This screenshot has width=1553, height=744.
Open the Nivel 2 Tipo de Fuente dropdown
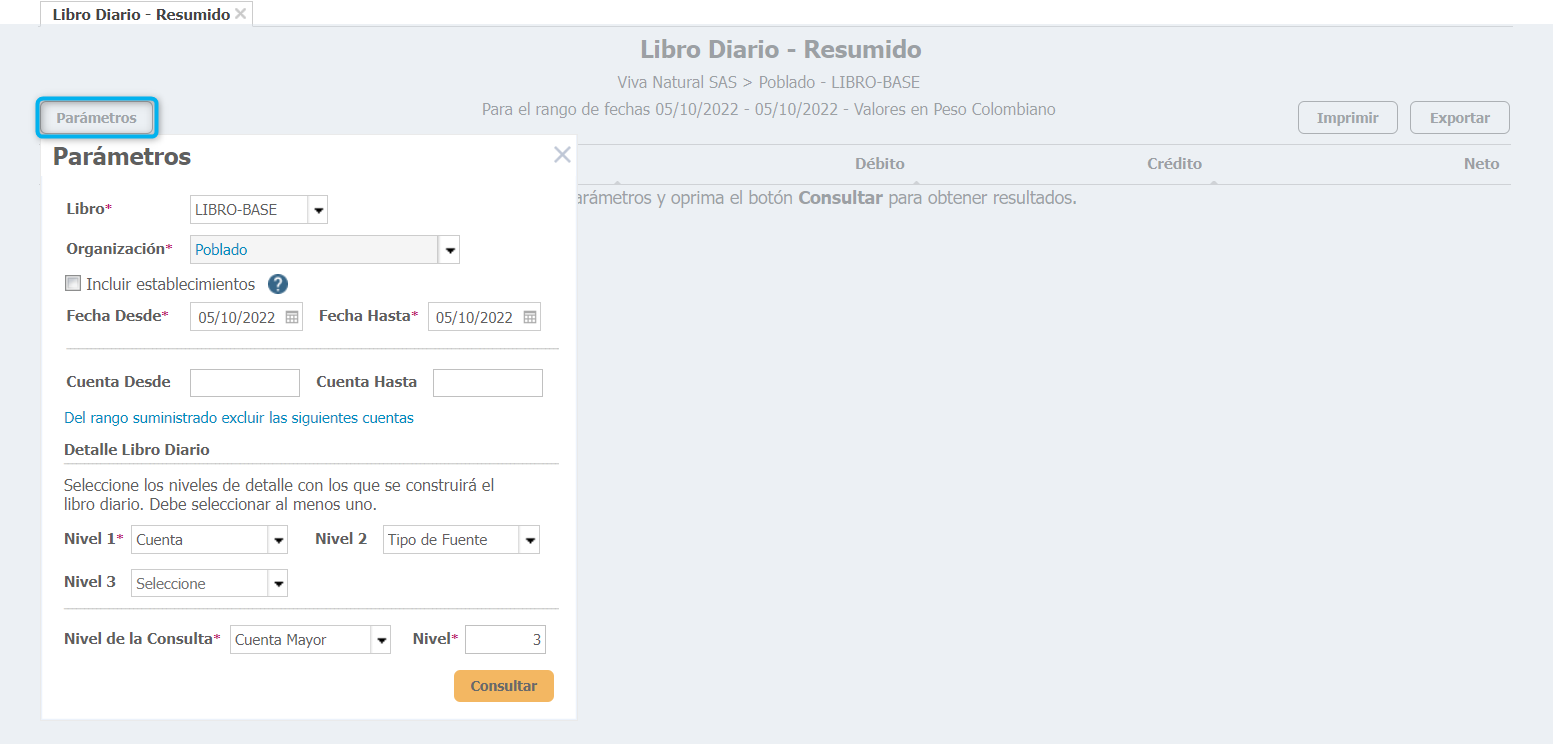[529, 540]
